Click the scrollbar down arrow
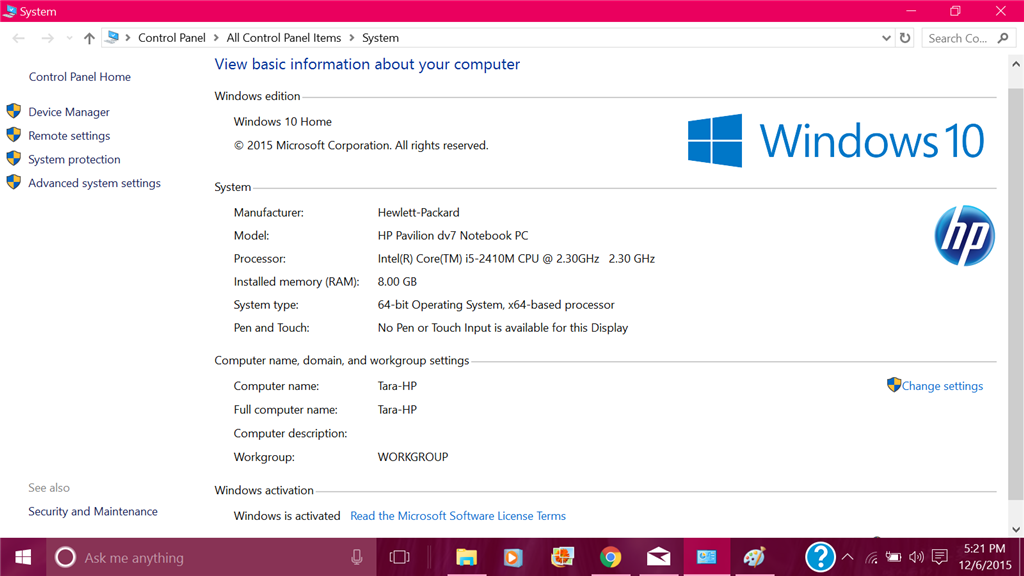The width and height of the screenshot is (1024, 576). (x=1016, y=530)
